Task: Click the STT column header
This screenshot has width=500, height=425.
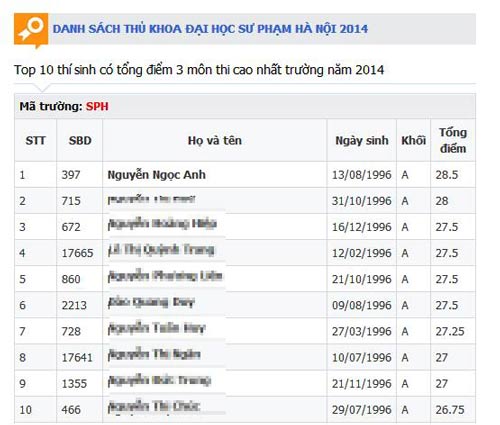Action: (x=35, y=140)
